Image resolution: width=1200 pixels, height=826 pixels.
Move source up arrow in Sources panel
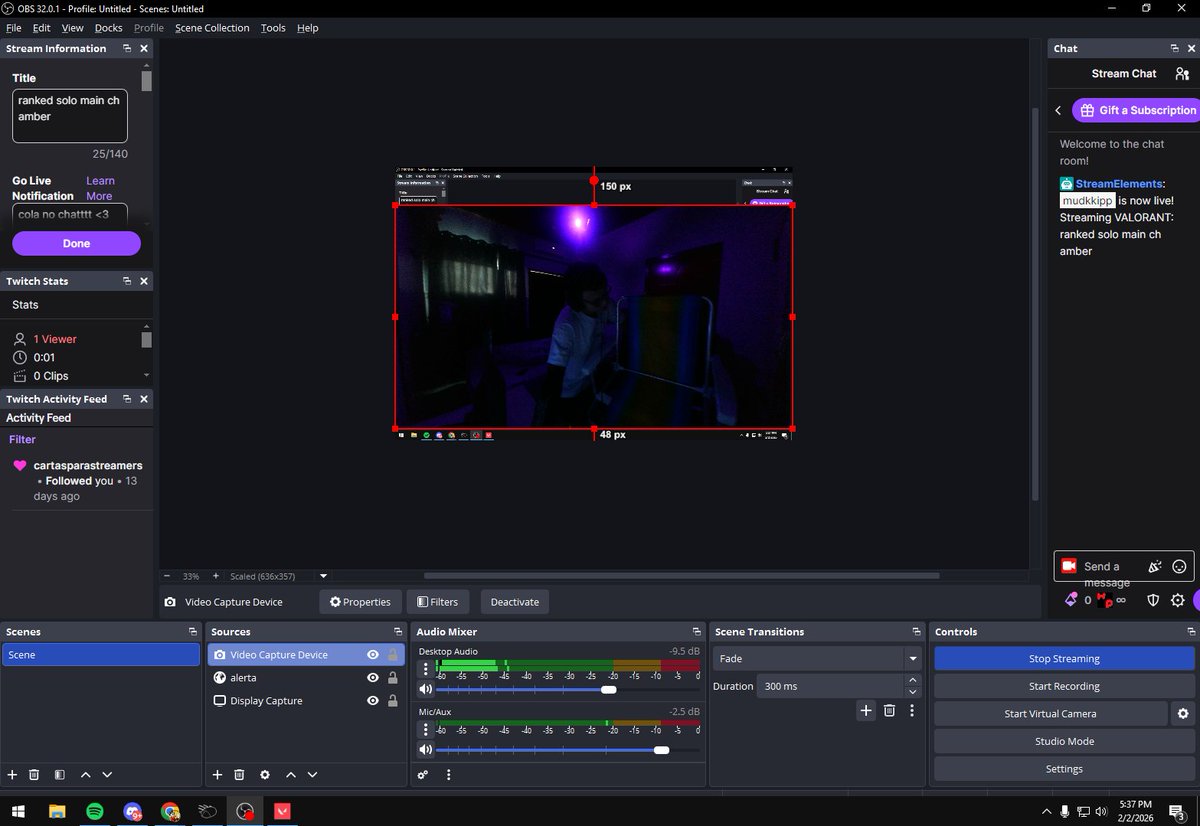(291, 775)
